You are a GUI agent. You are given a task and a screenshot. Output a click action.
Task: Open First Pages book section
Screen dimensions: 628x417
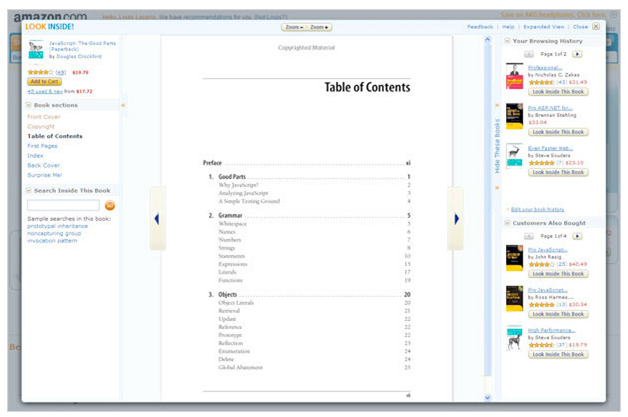tap(42, 146)
